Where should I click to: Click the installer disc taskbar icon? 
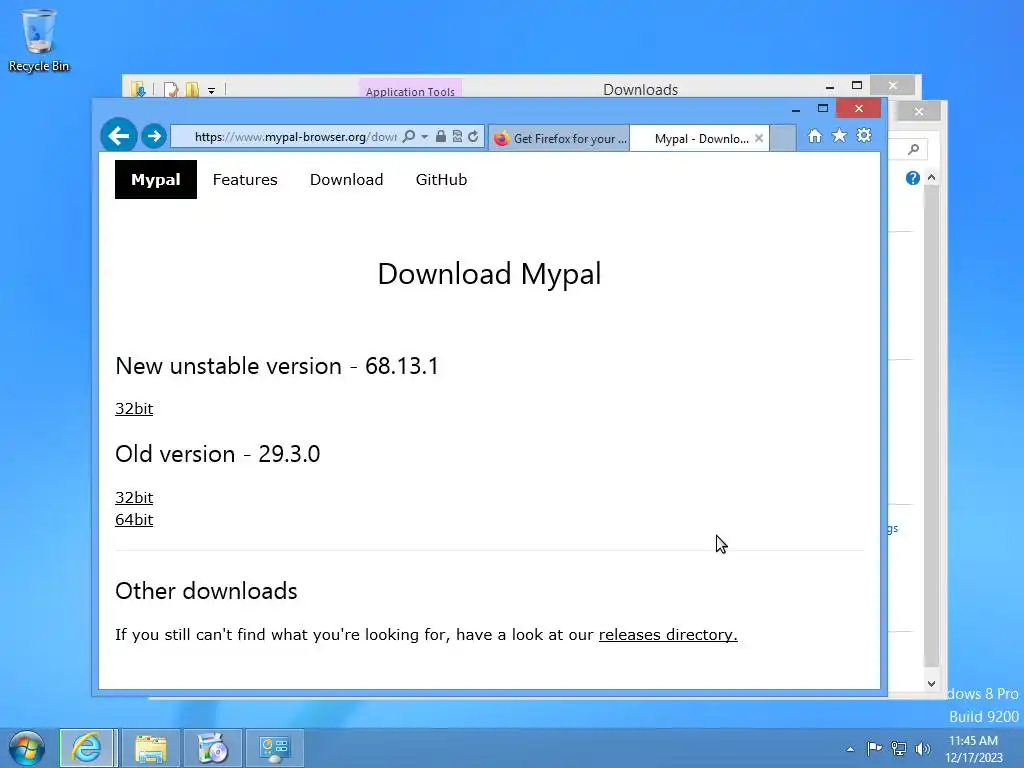pyautogui.click(x=212, y=748)
